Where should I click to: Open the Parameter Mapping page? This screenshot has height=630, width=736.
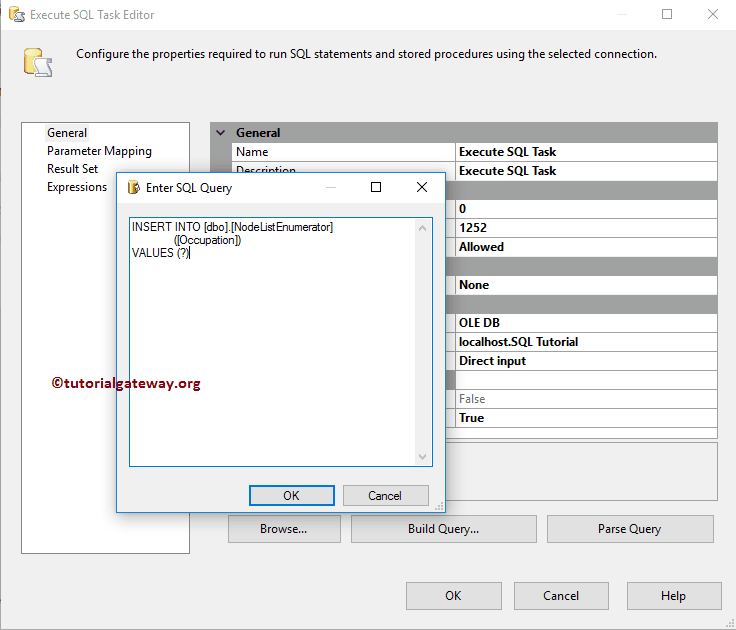pyautogui.click(x=99, y=151)
